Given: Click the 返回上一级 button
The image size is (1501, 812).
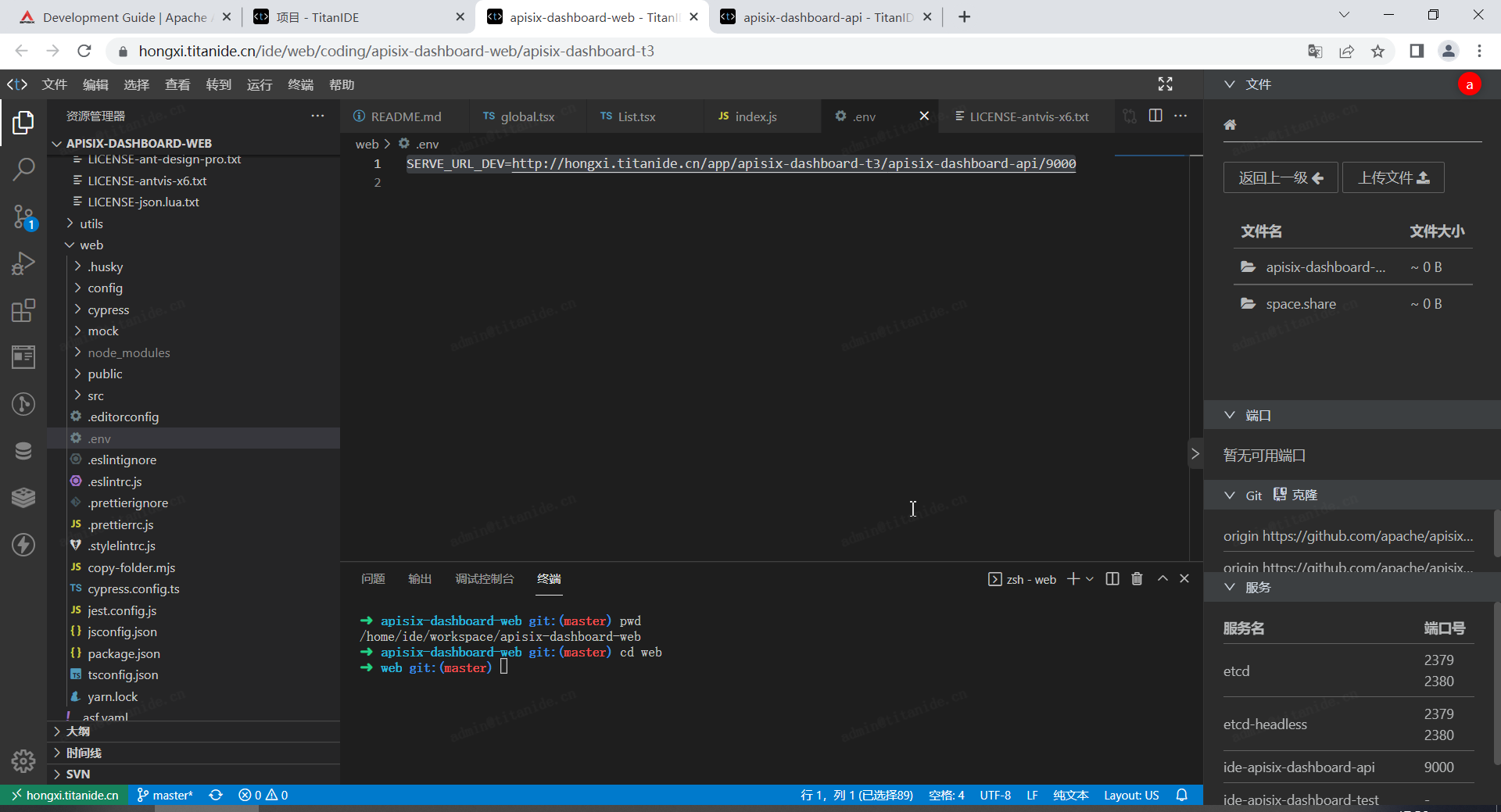Looking at the screenshot, I should point(1280,178).
